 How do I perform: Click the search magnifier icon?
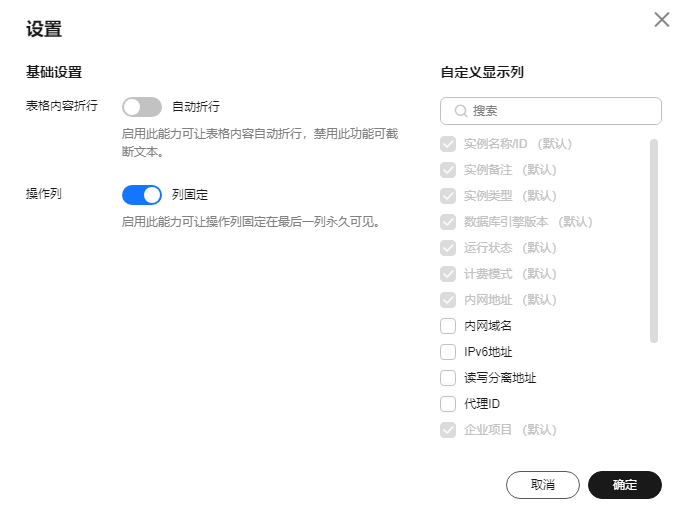coord(460,111)
